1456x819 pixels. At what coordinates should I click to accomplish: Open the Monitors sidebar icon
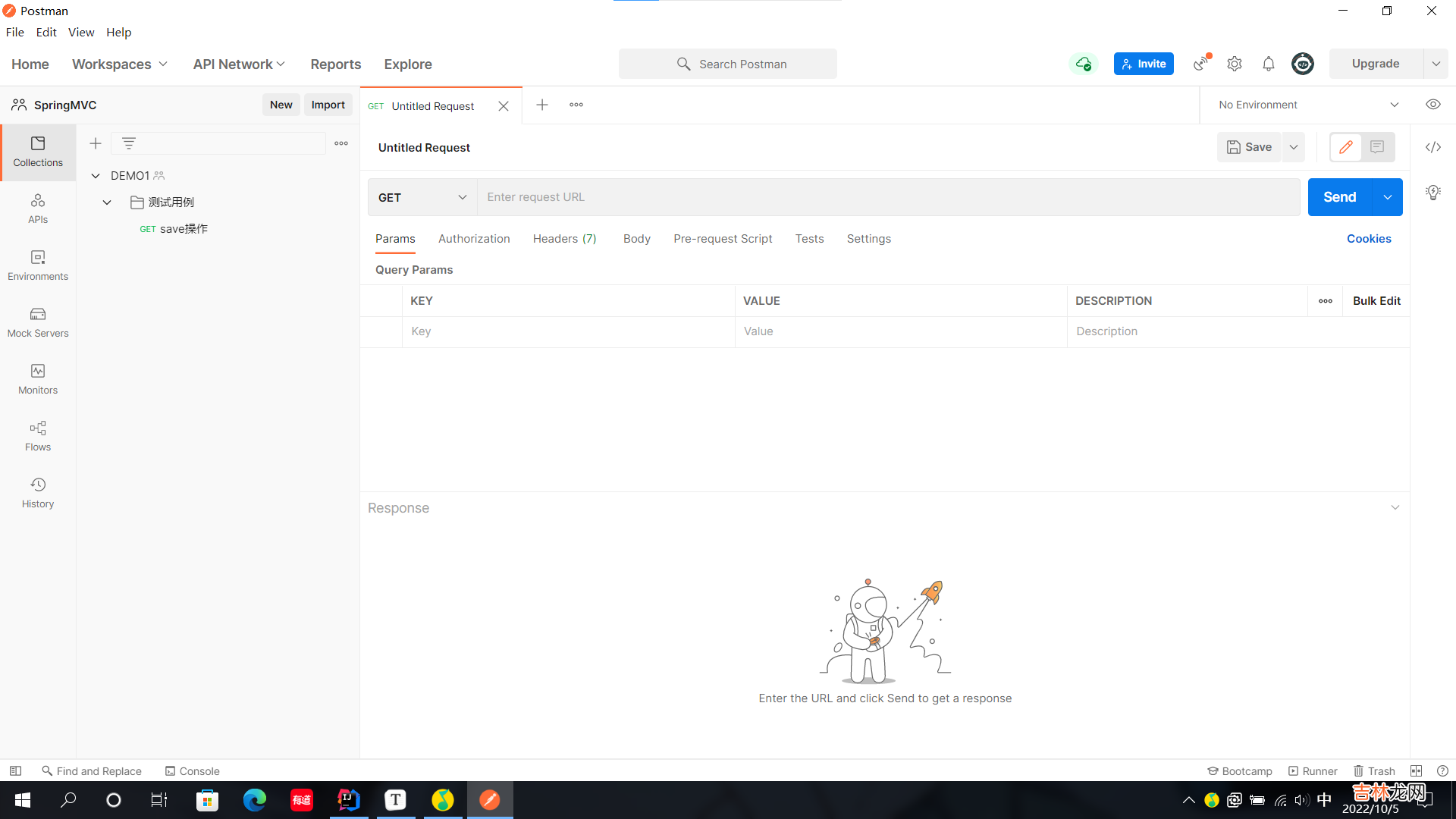tap(38, 379)
